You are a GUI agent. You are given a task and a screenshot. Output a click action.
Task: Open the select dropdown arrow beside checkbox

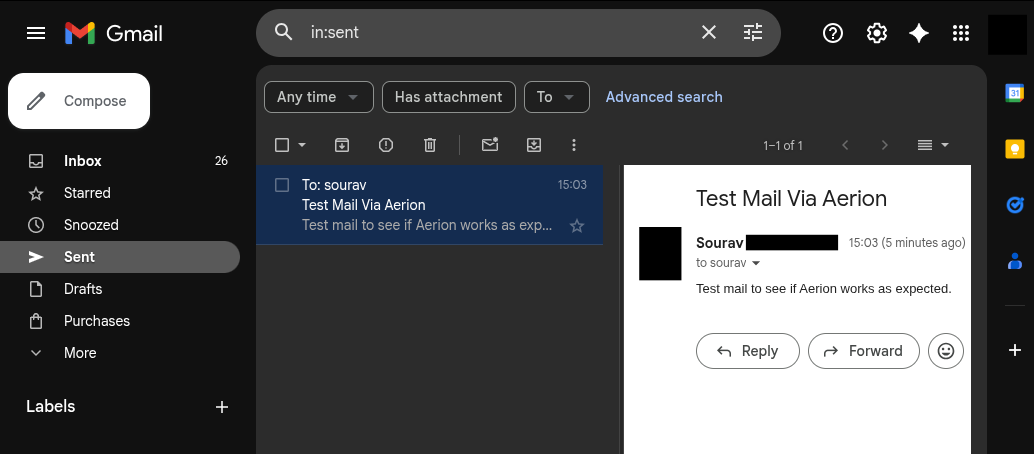tap(302, 145)
